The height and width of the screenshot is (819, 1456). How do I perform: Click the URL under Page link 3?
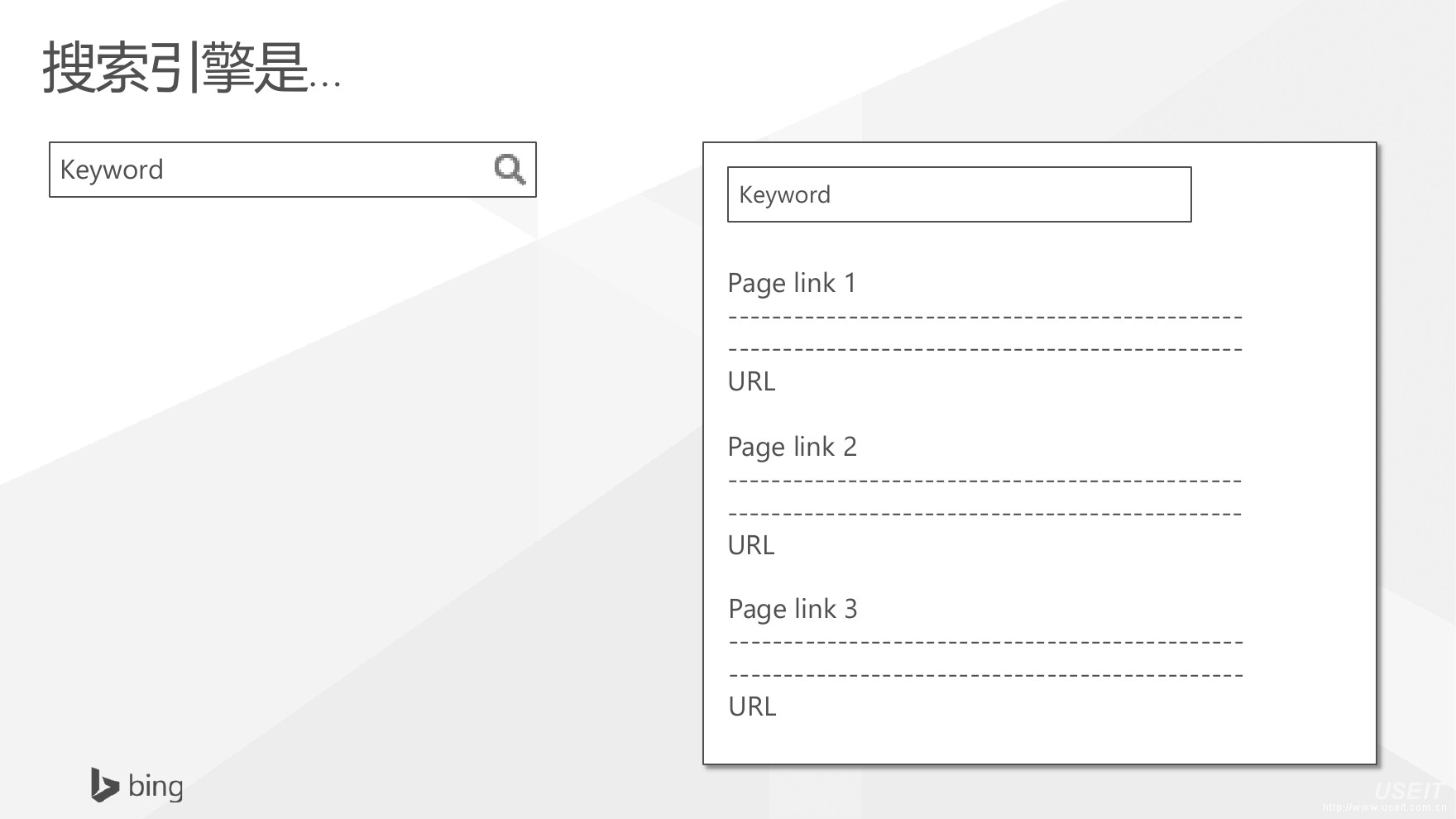pyautogui.click(x=752, y=706)
